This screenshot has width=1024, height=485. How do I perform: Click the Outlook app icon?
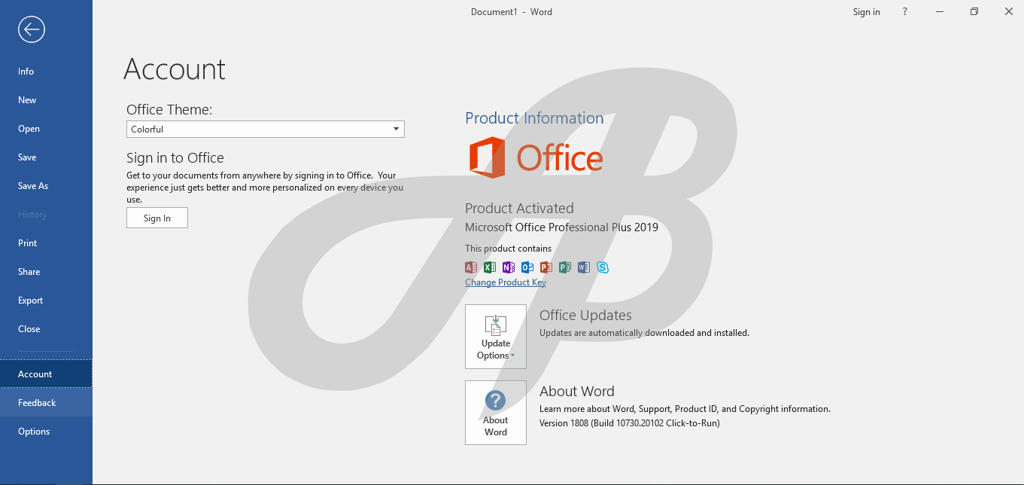[527, 267]
